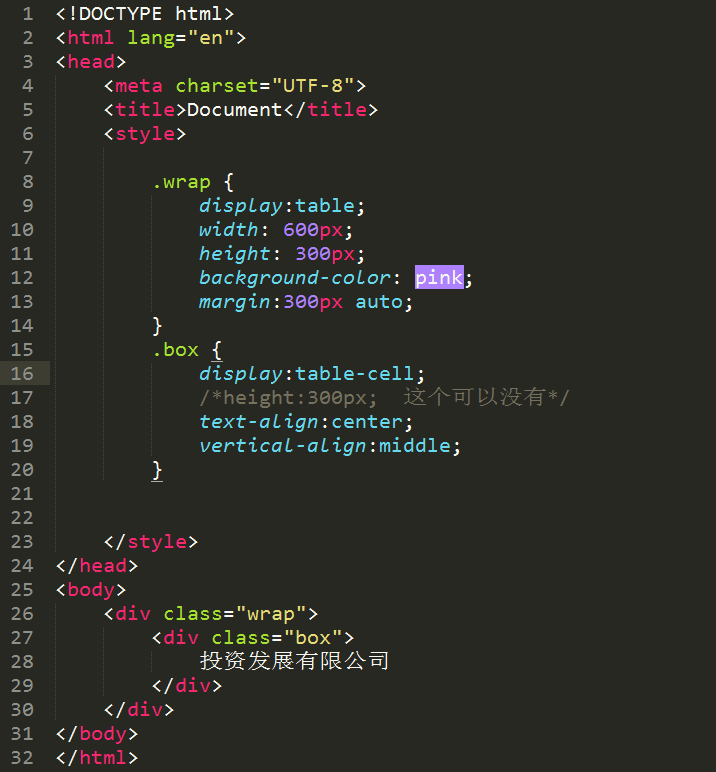The image size is (716, 772).
Task: Click the highlighted pink color value
Action: click(x=439, y=278)
